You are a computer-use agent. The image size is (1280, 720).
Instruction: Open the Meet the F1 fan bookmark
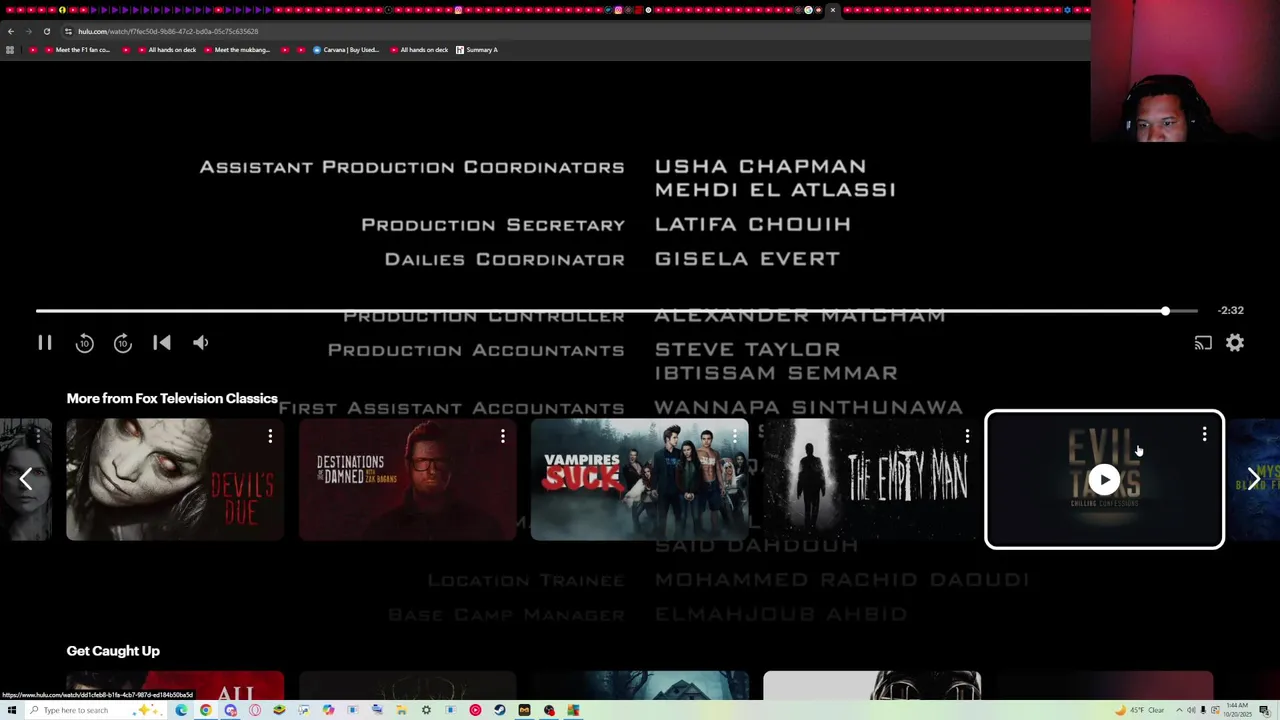click(77, 50)
